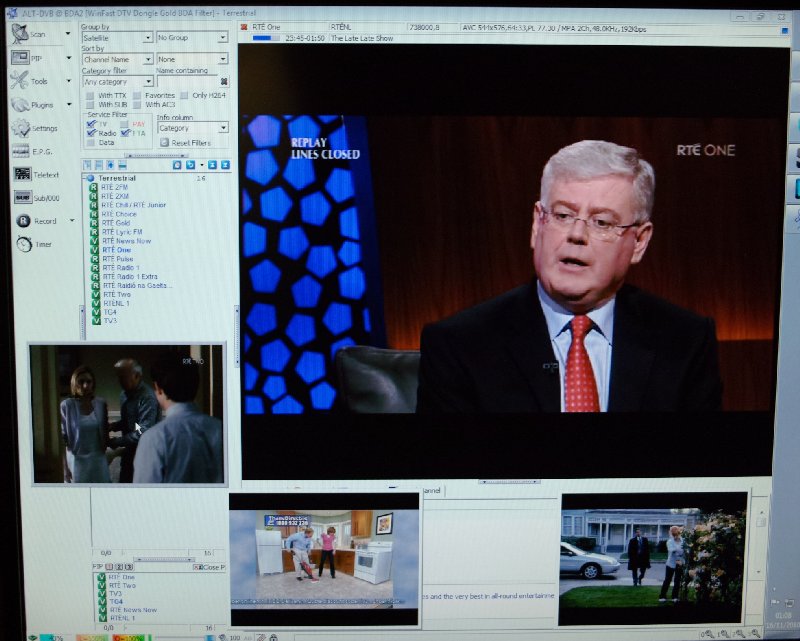
Task: Select TV3 in the channel list
Action: [x=110, y=320]
